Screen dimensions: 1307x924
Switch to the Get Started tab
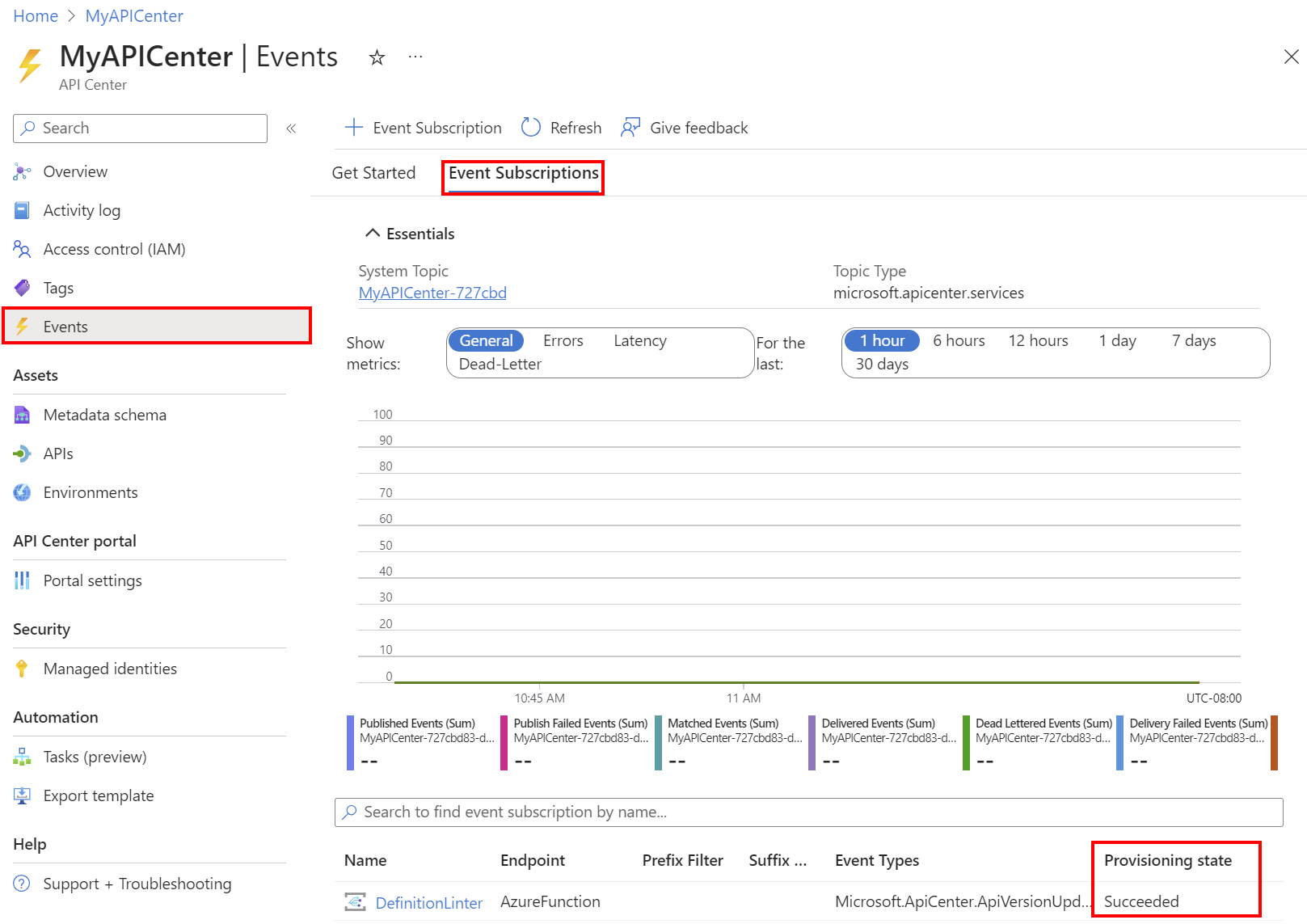373,172
